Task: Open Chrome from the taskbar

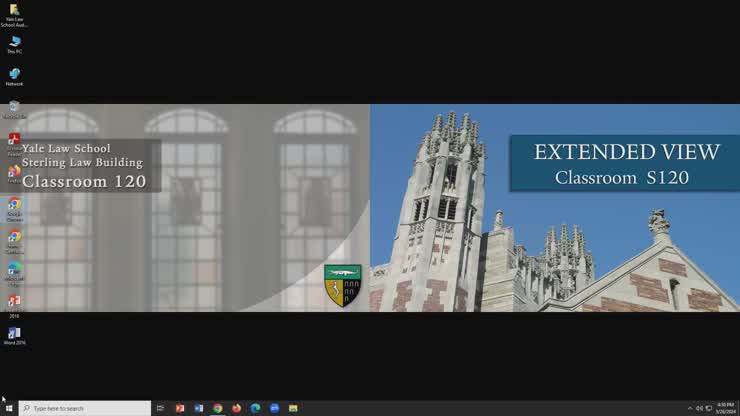Action: point(217,408)
